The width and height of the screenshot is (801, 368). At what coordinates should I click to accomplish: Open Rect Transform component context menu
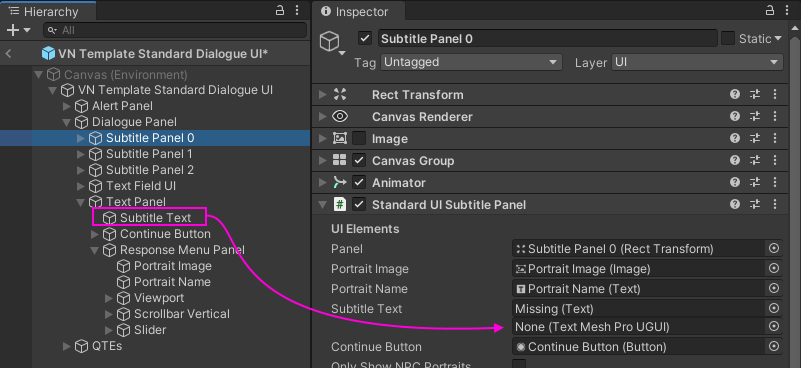click(774, 95)
